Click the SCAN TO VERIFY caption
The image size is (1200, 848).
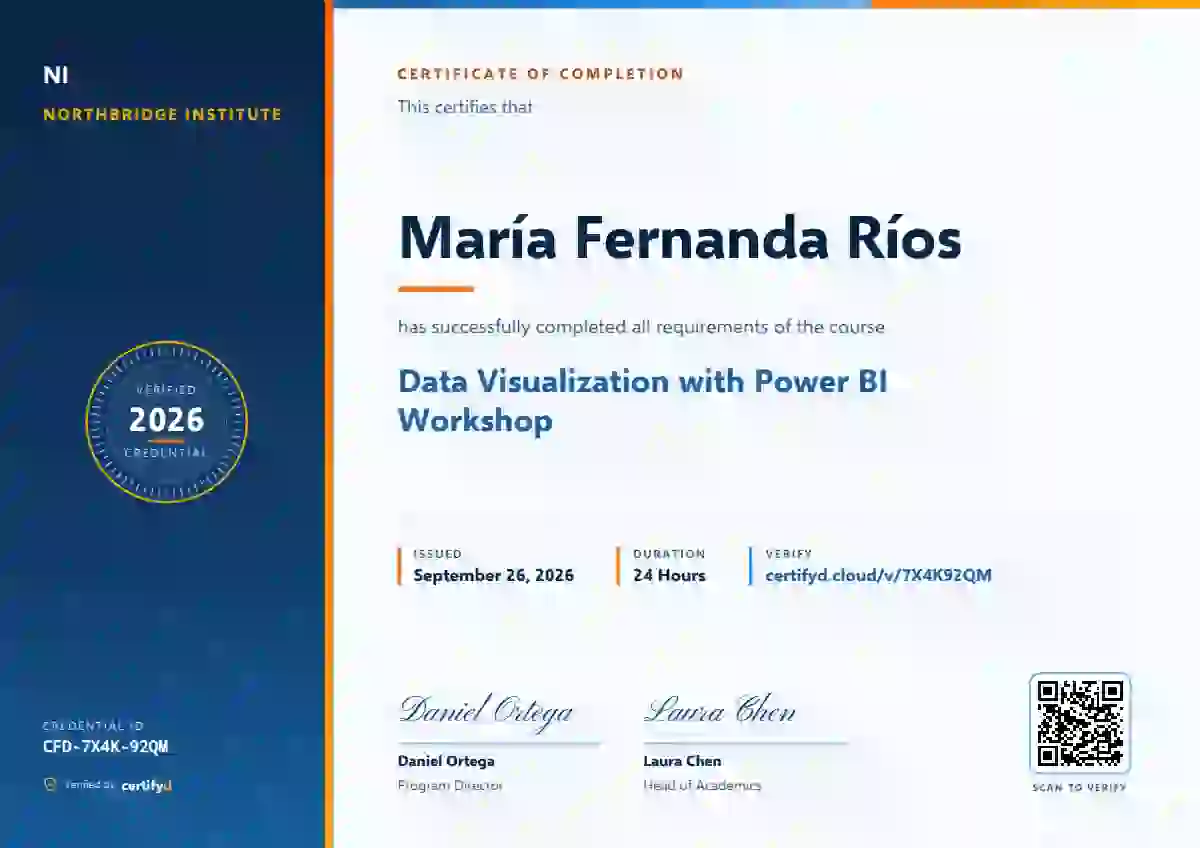point(1080,788)
